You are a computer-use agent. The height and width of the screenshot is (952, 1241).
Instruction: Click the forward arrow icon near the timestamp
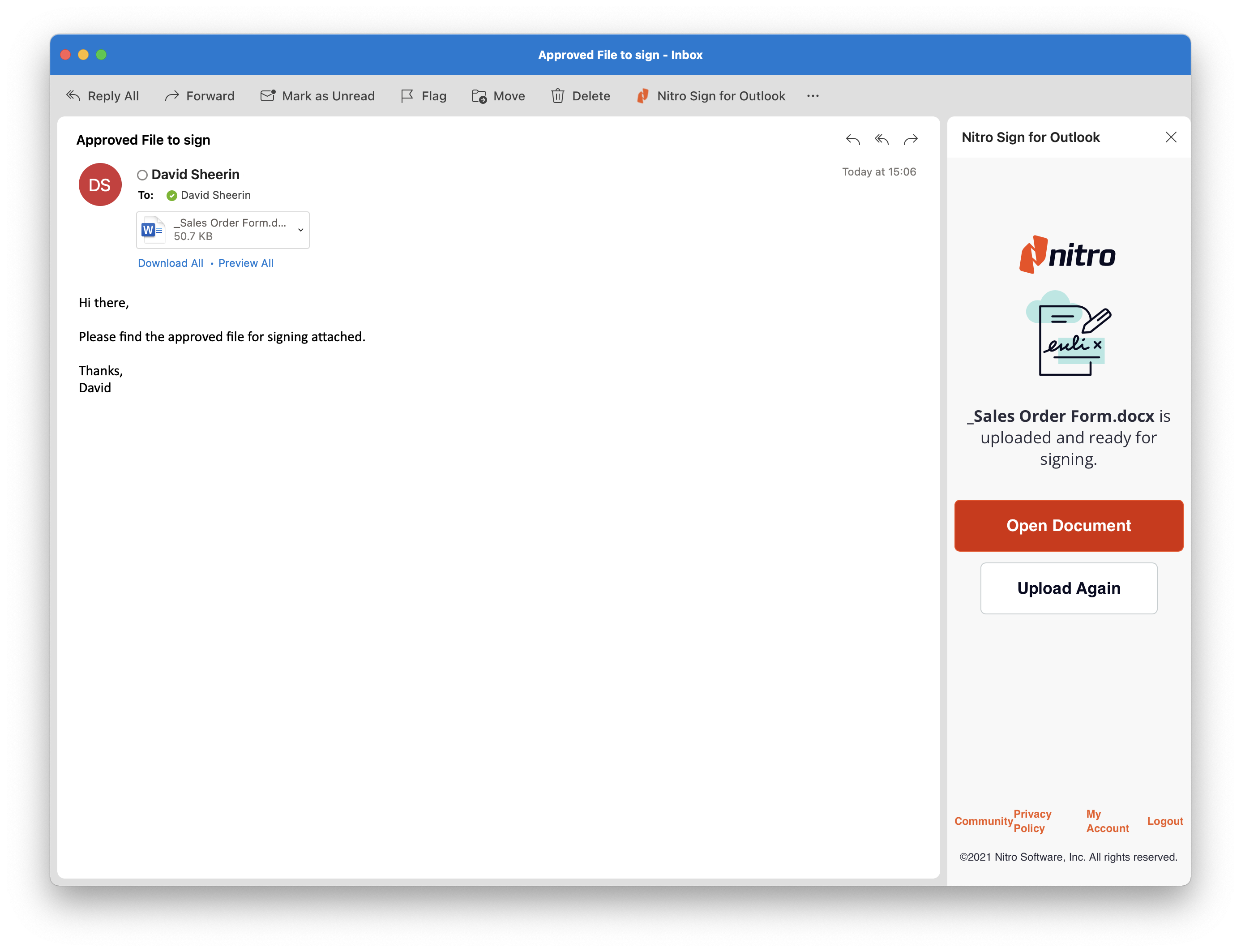tap(911, 139)
